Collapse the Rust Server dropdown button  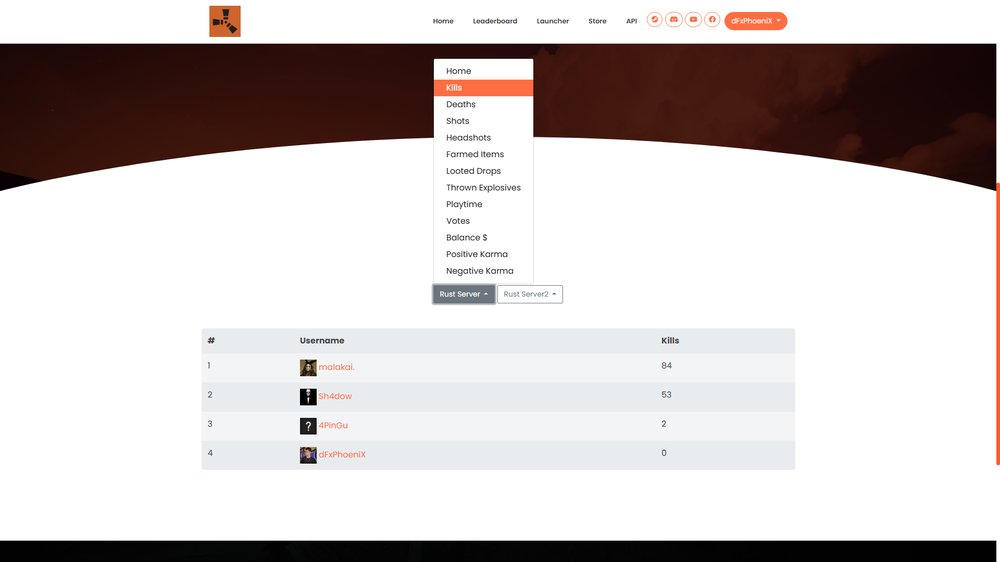pyautogui.click(x=464, y=294)
